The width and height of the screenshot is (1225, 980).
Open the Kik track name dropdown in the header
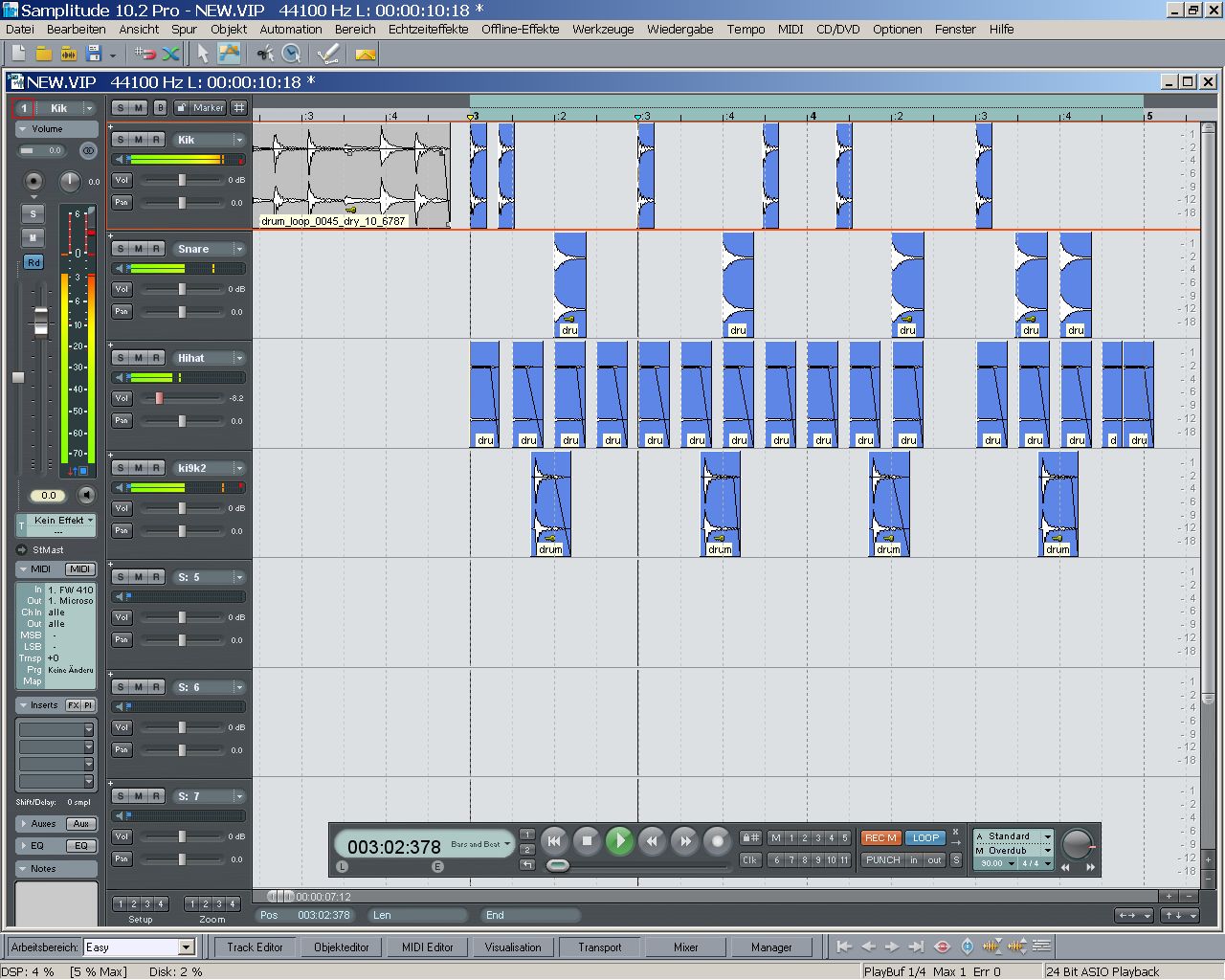point(89,108)
